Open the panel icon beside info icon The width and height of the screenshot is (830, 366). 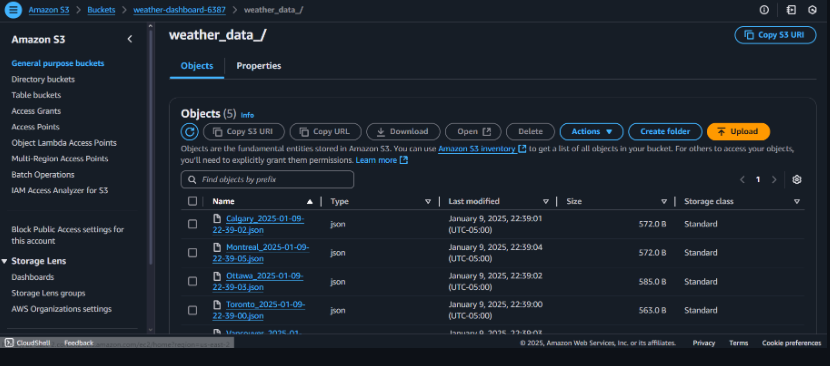(x=791, y=10)
